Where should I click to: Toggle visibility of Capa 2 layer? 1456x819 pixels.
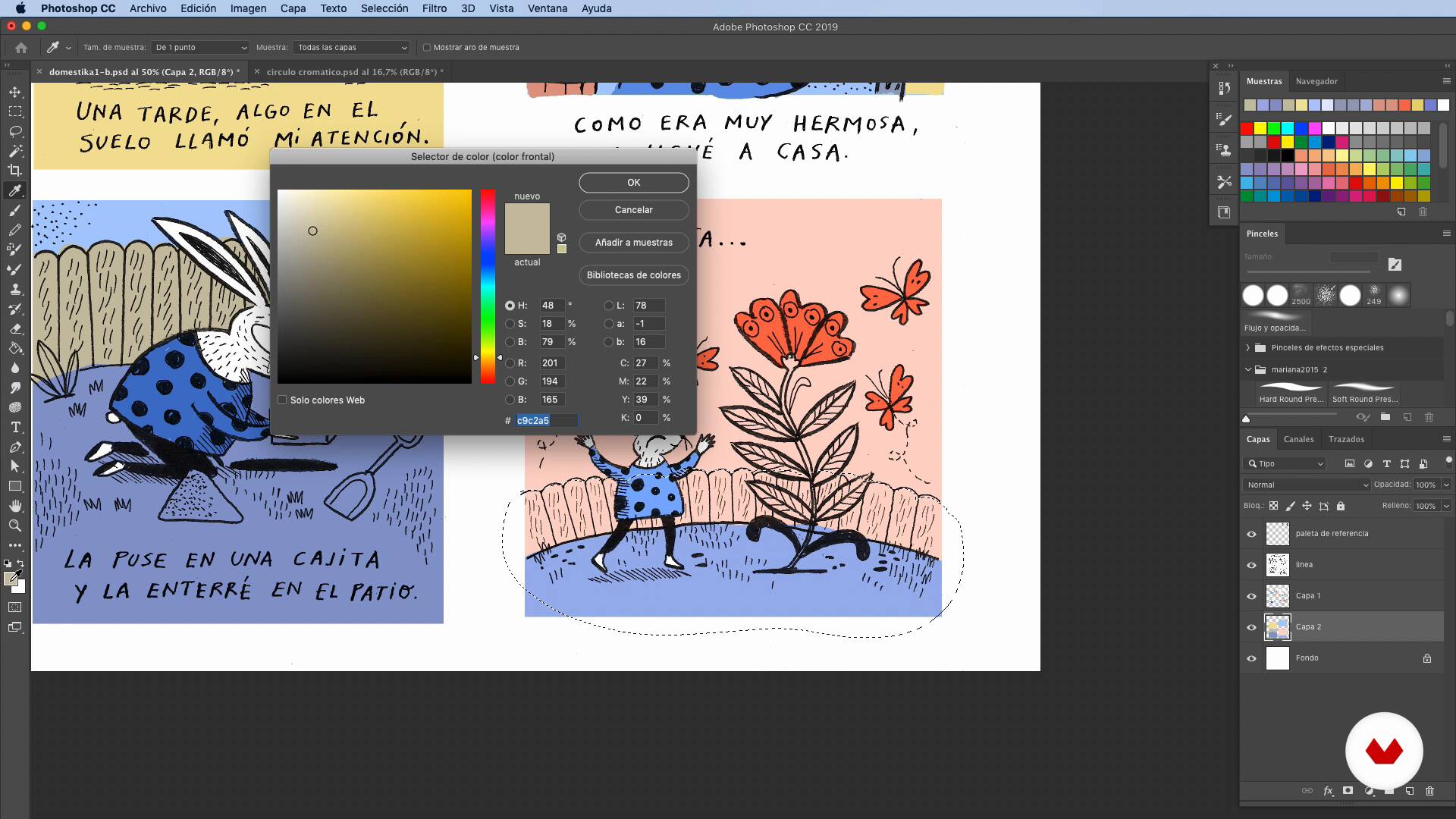[1251, 627]
